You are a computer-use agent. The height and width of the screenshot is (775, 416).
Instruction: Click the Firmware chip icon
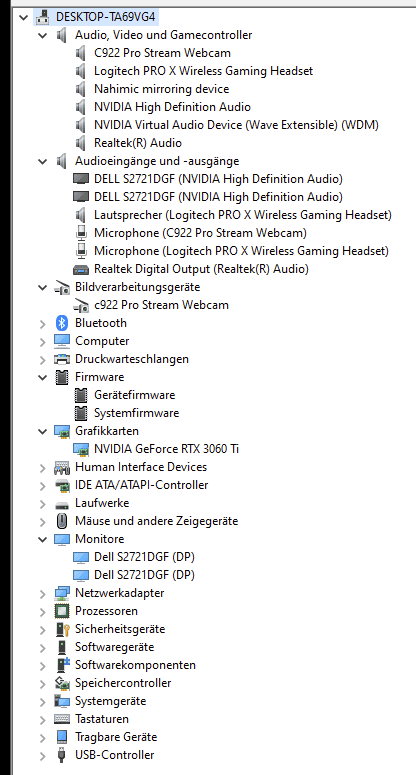[62, 377]
